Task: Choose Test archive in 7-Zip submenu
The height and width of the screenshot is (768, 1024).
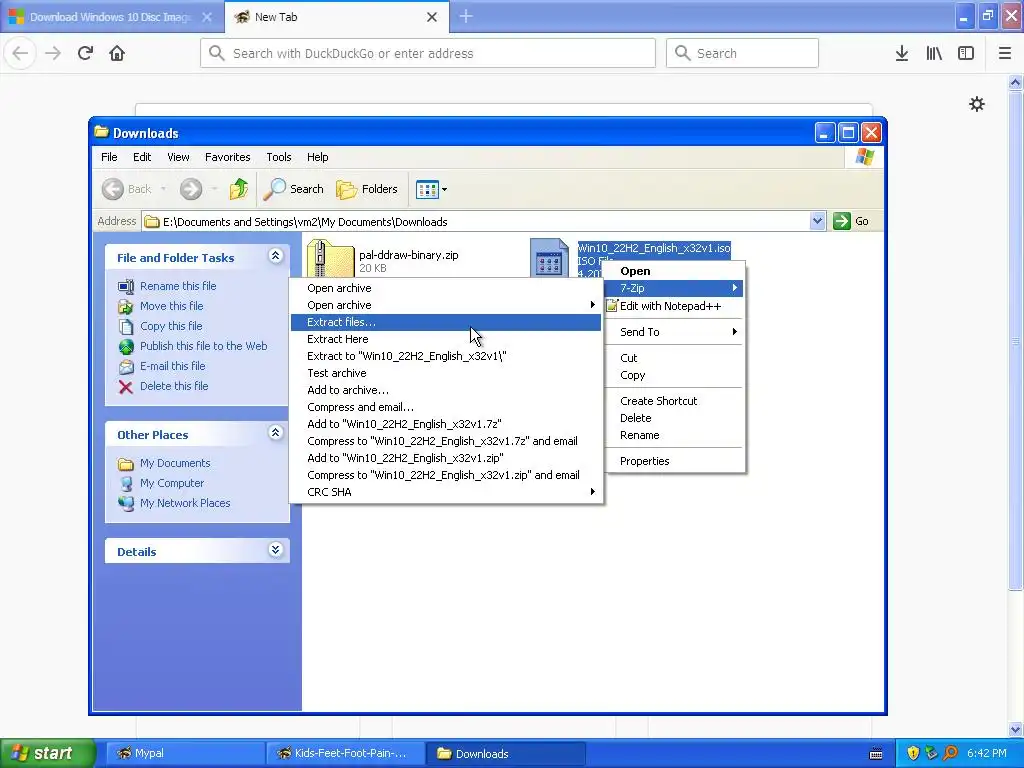Action: 445,373
